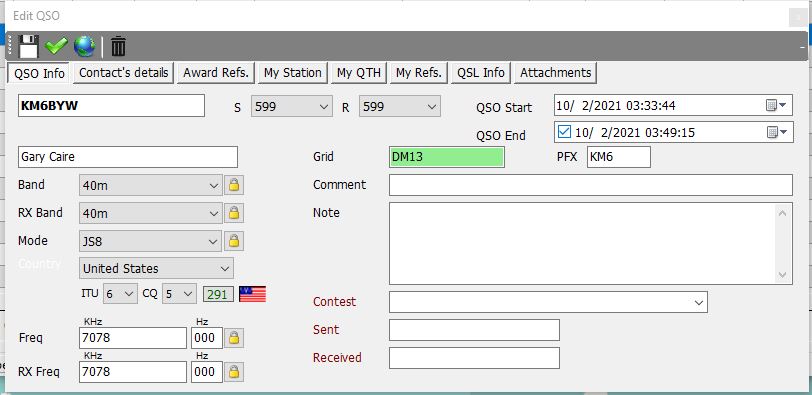
Task: Toggle the Freq lock icon
Action: (234, 338)
